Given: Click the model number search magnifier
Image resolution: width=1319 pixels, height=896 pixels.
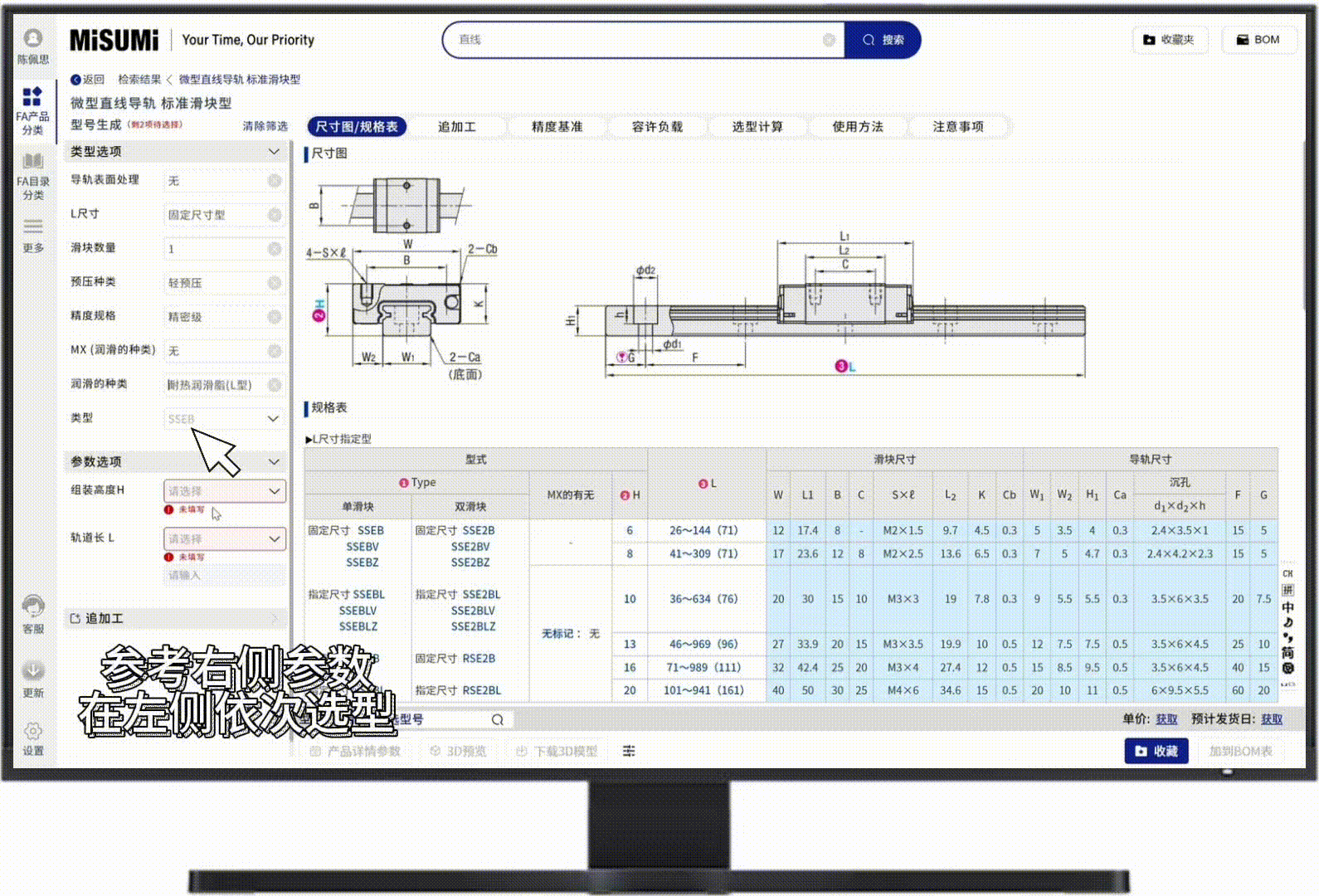Looking at the screenshot, I should (497, 719).
